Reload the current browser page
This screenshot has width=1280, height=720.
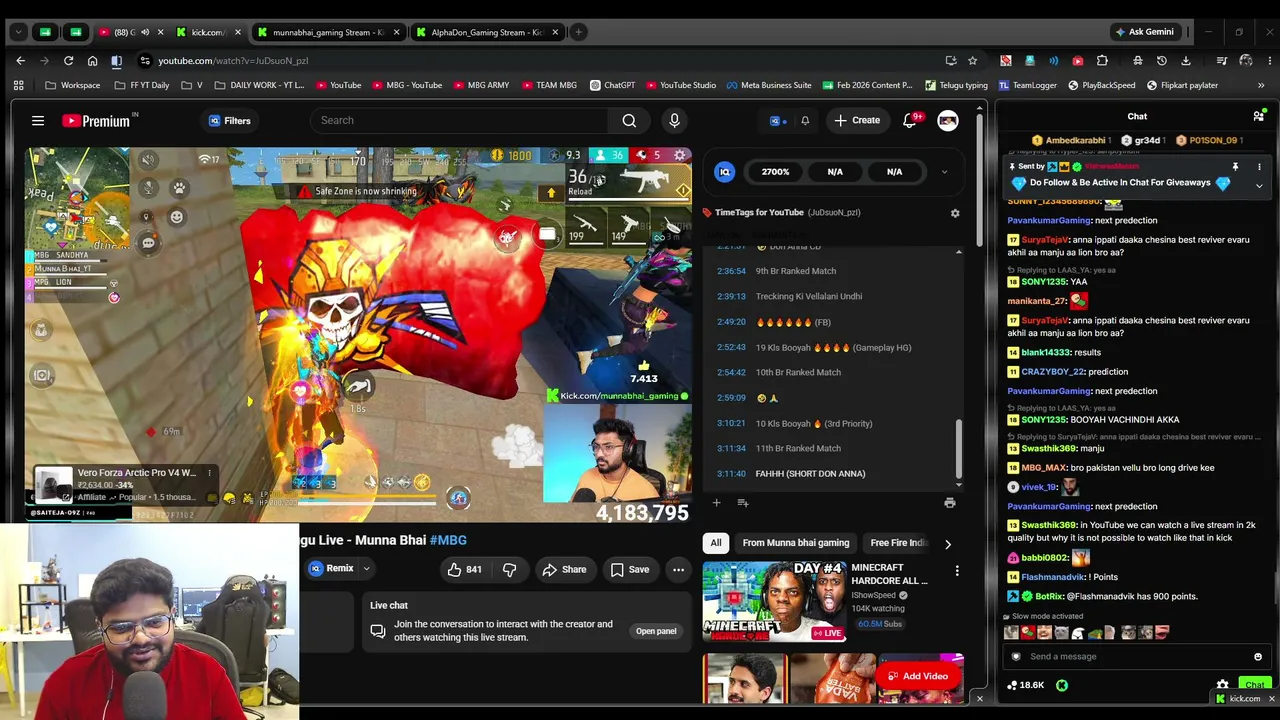(x=68, y=60)
